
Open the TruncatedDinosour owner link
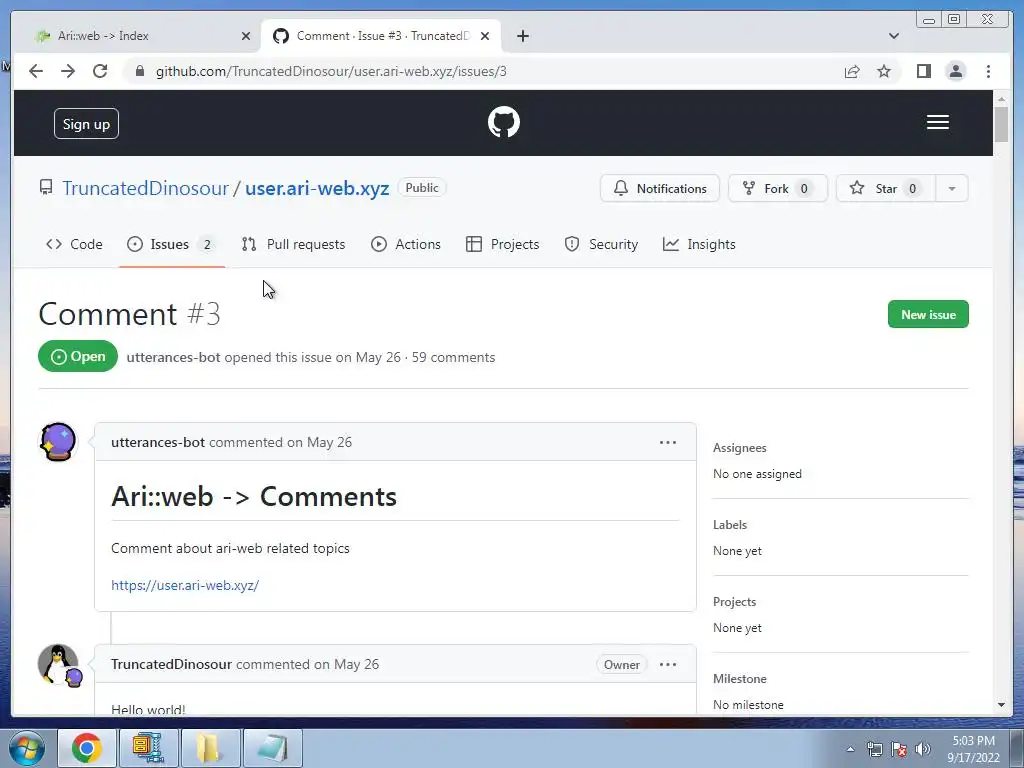click(145, 189)
